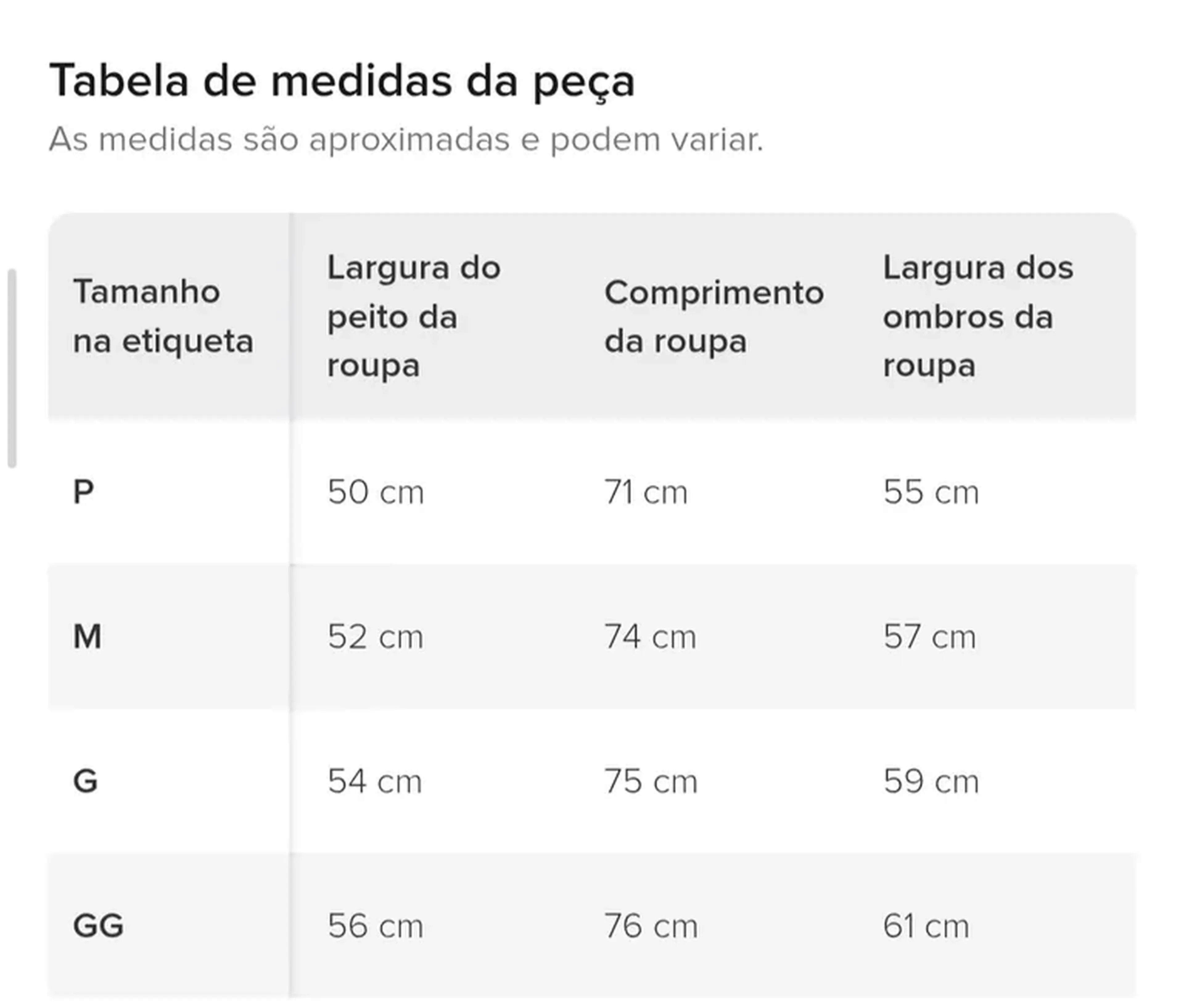Click the size G row label

click(x=86, y=781)
